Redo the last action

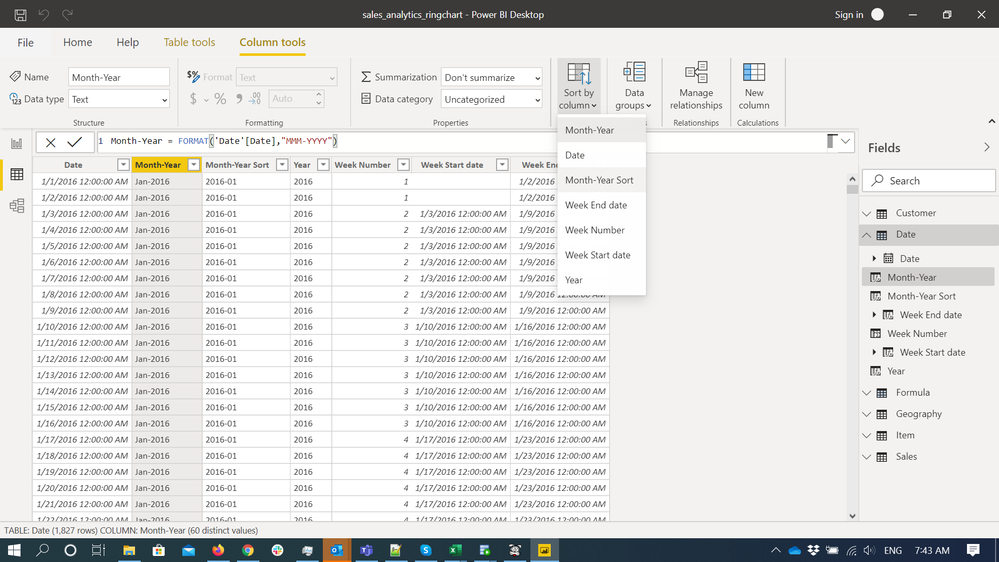point(67,15)
